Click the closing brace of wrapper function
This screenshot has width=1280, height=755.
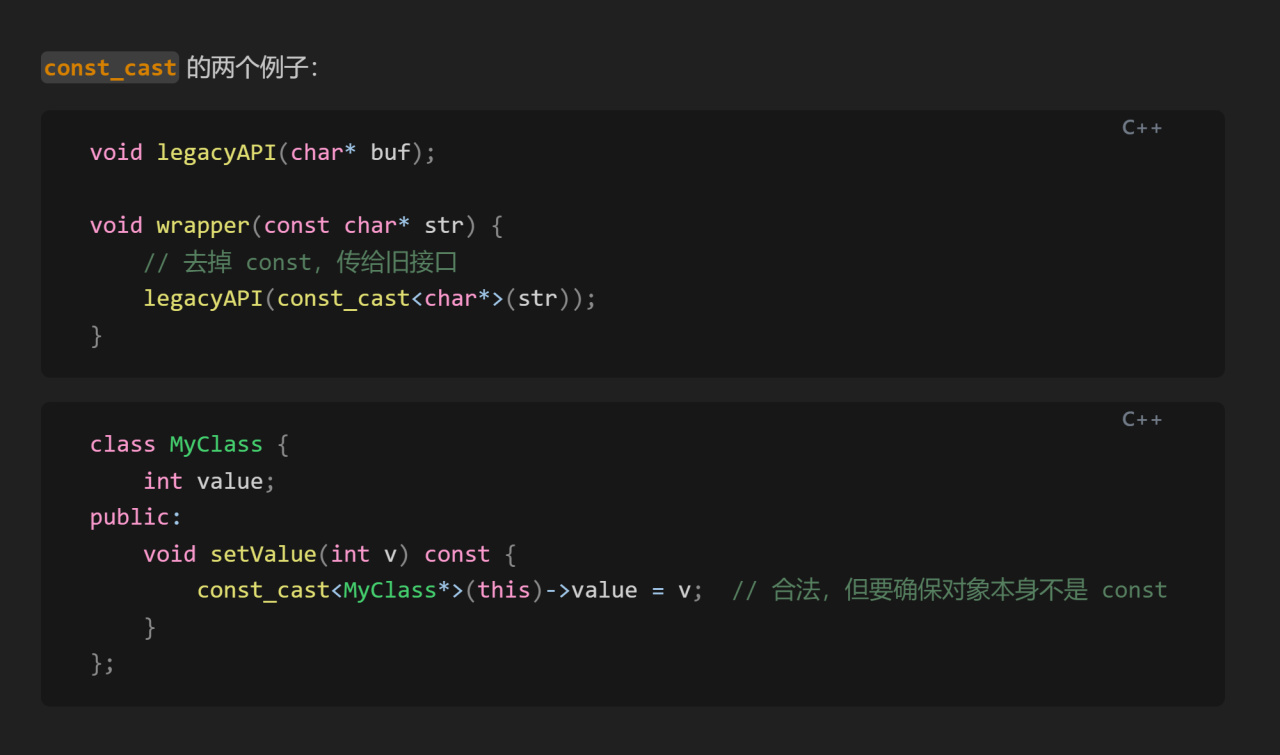pyautogui.click(x=97, y=335)
